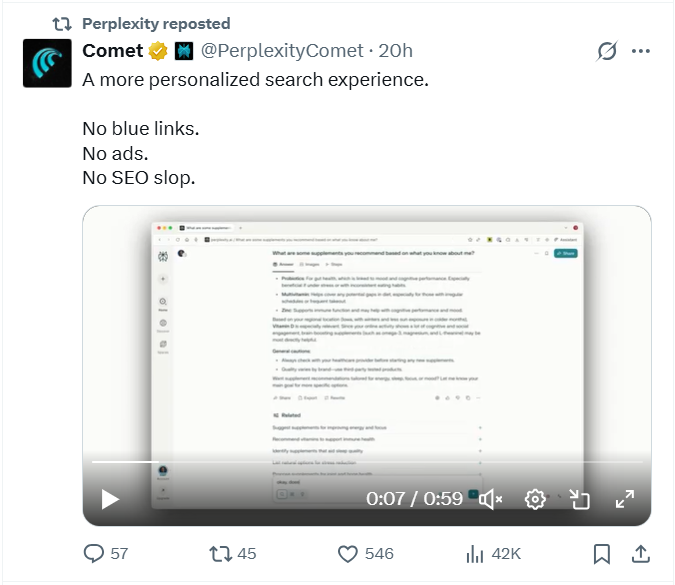Seek on the video progress bar
The image size is (675, 585).
pyautogui.click(x=367, y=462)
